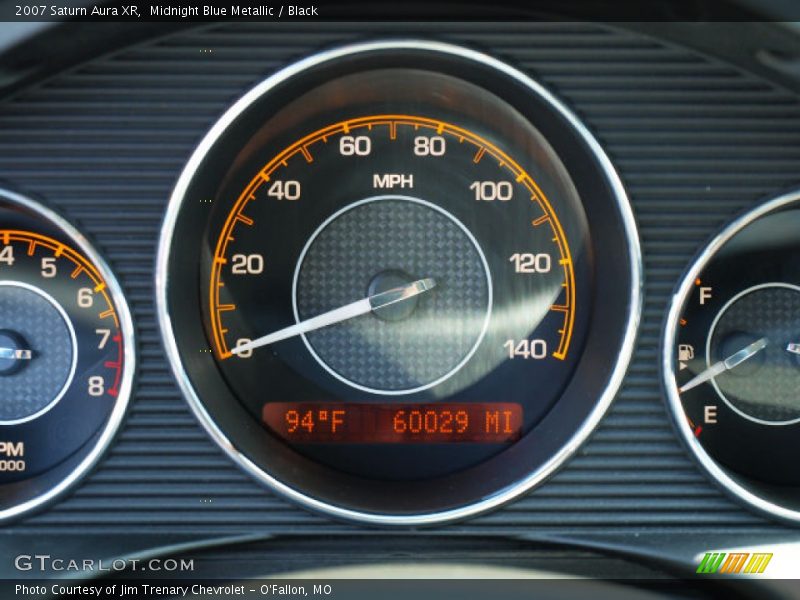This screenshot has height=600, width=800.
Task: Click the 6 on the tachometer
Action: pyautogui.click(x=85, y=297)
